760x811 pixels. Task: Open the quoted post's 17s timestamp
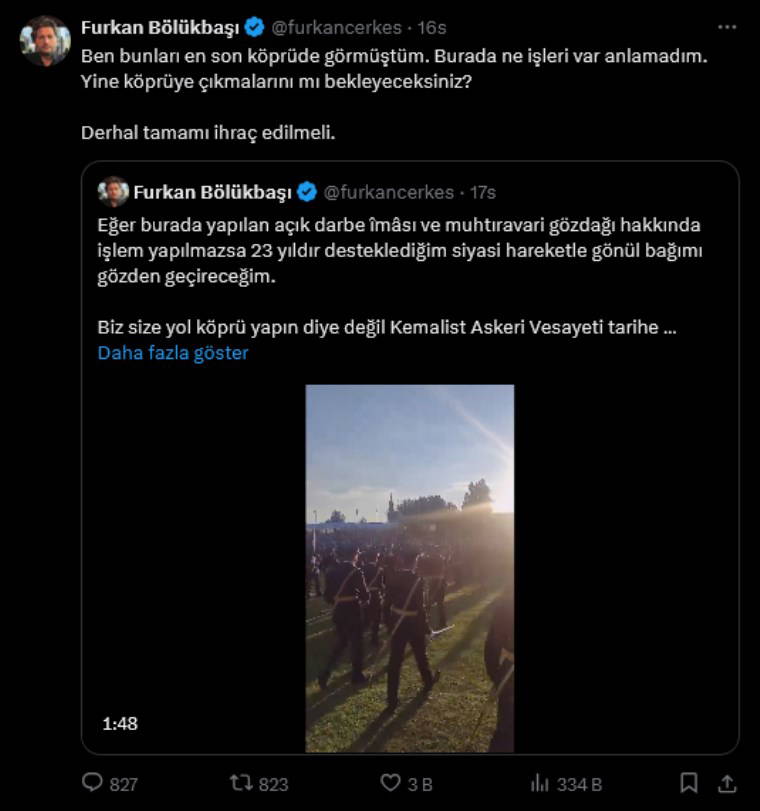click(x=481, y=191)
